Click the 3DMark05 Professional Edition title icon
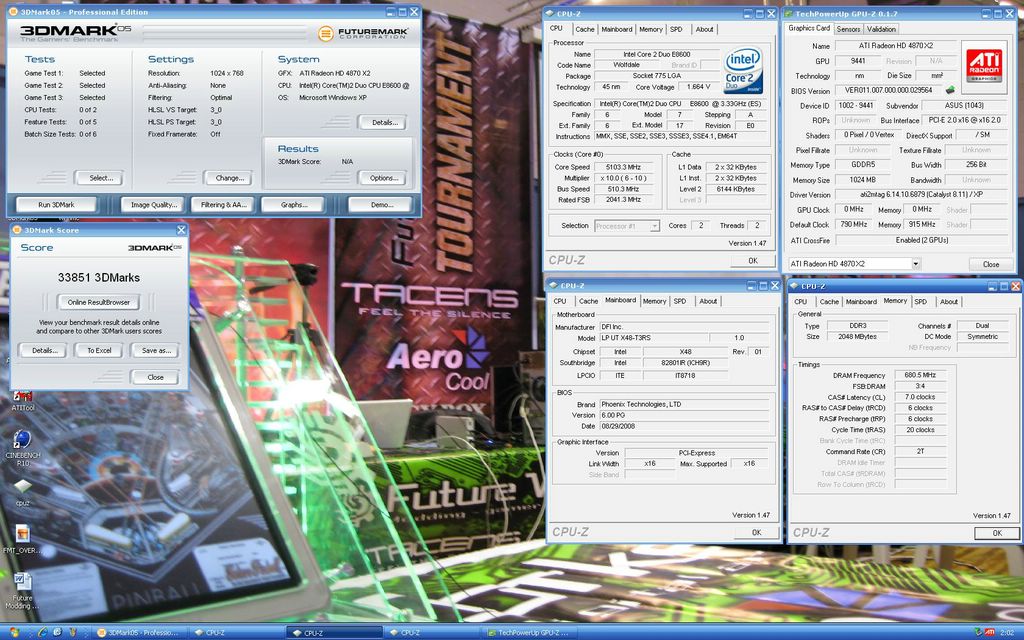 (13, 12)
